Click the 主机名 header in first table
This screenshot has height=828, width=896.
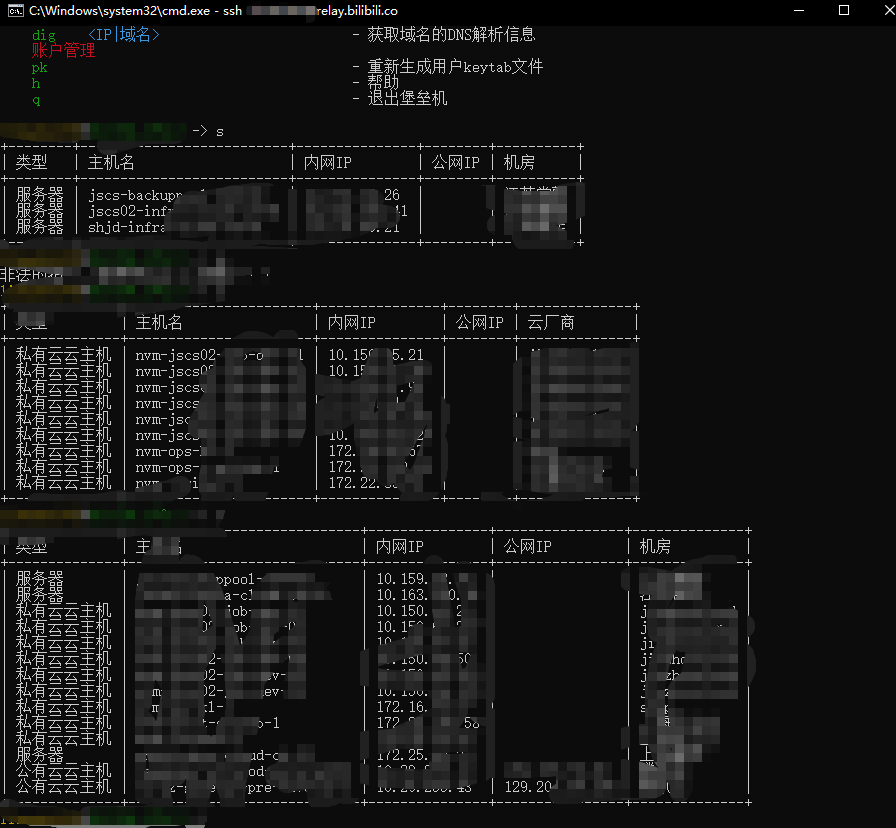(111, 162)
